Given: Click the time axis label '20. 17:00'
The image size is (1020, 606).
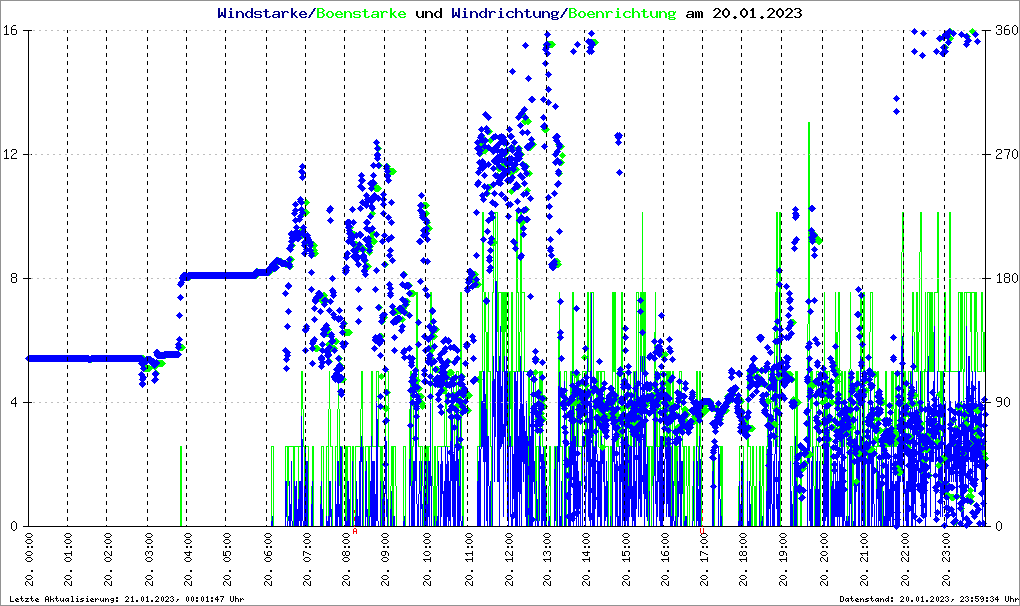Looking at the screenshot, I should point(704,559).
